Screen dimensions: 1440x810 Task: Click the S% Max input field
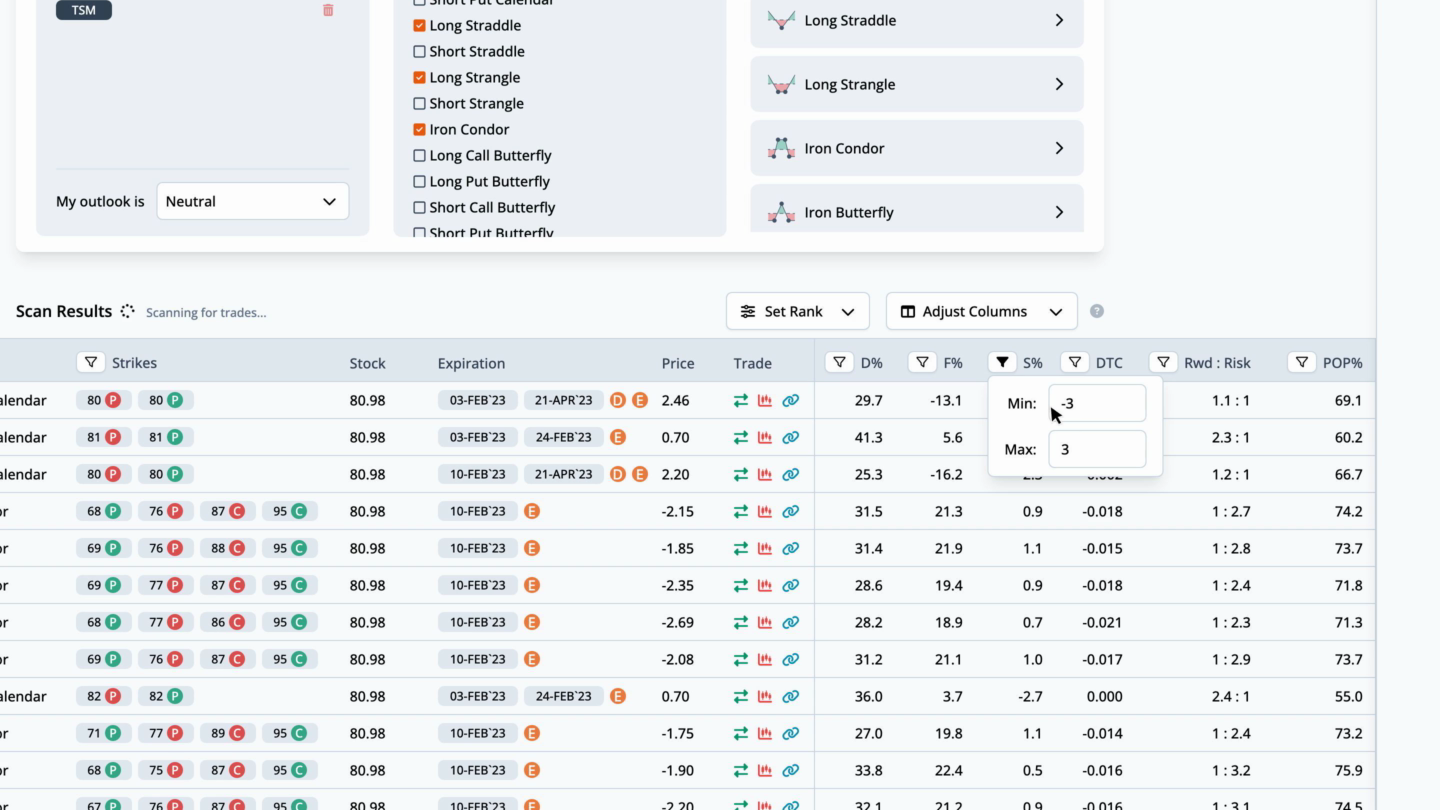[x=1096, y=449]
